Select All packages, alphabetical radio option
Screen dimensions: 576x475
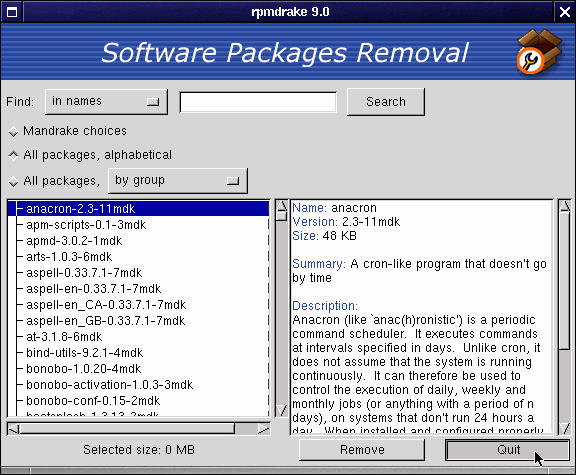point(90,155)
